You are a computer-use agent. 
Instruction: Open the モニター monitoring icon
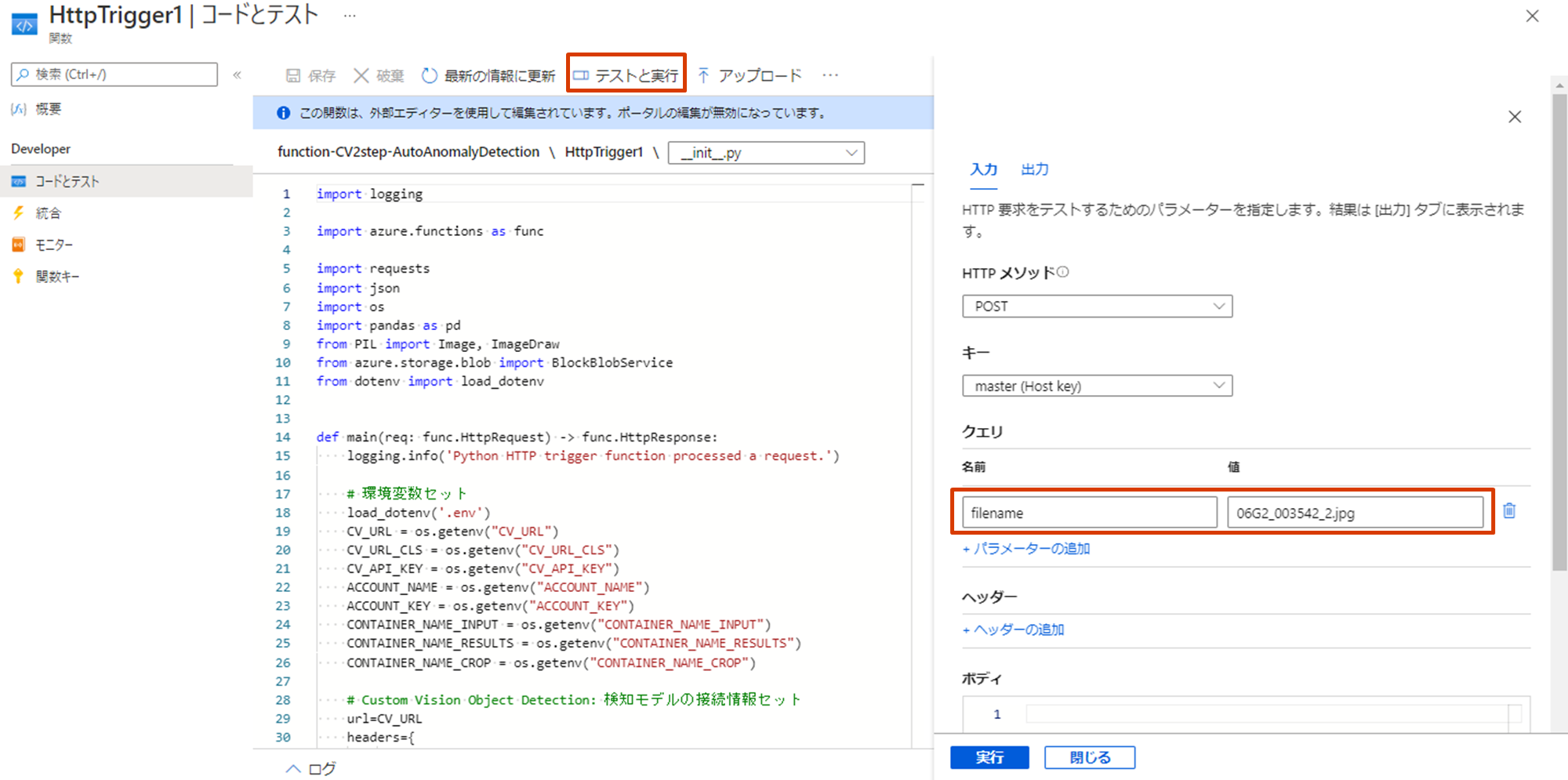tap(18, 245)
